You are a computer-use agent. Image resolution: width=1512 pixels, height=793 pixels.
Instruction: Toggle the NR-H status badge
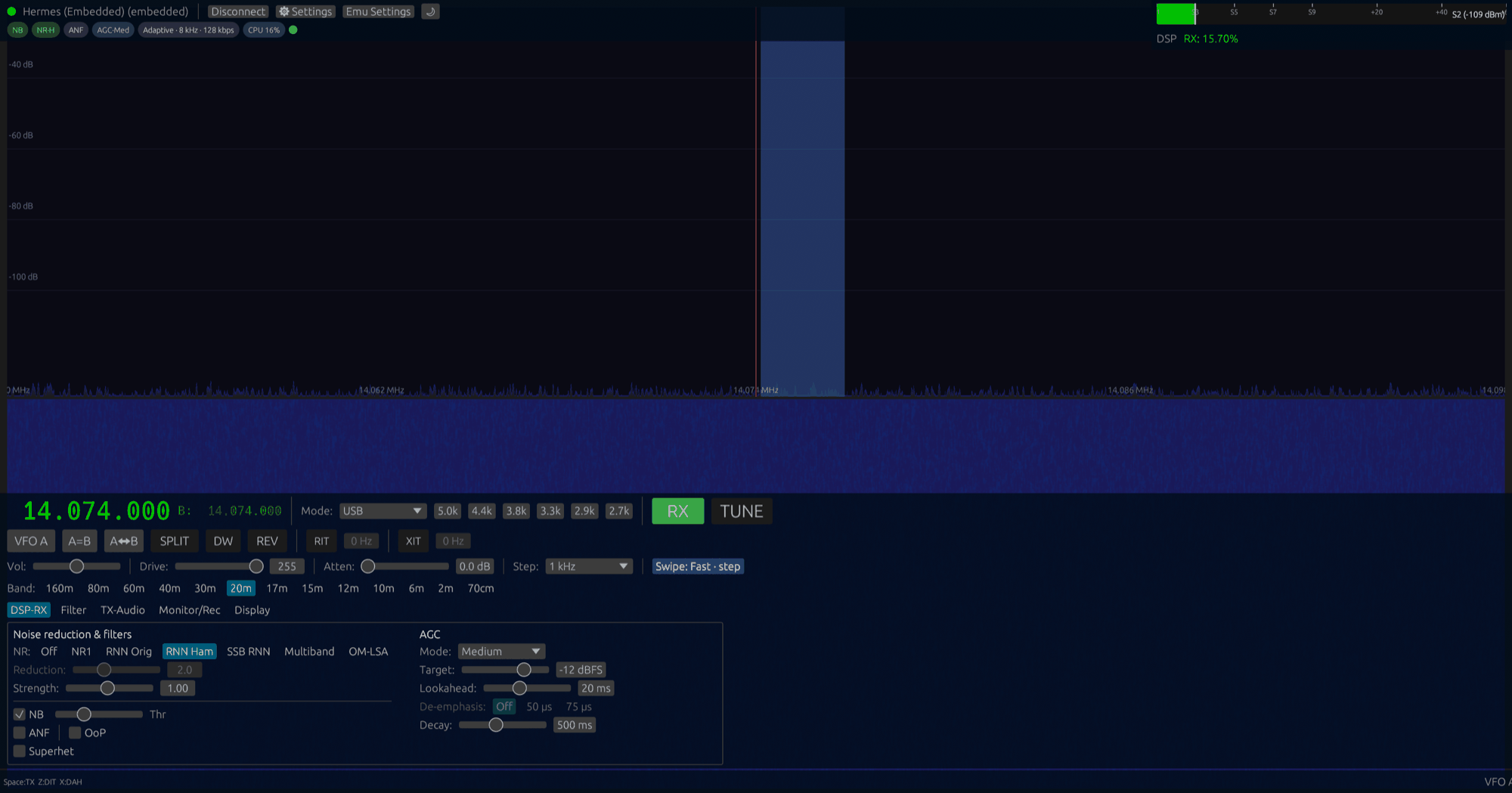(x=45, y=30)
